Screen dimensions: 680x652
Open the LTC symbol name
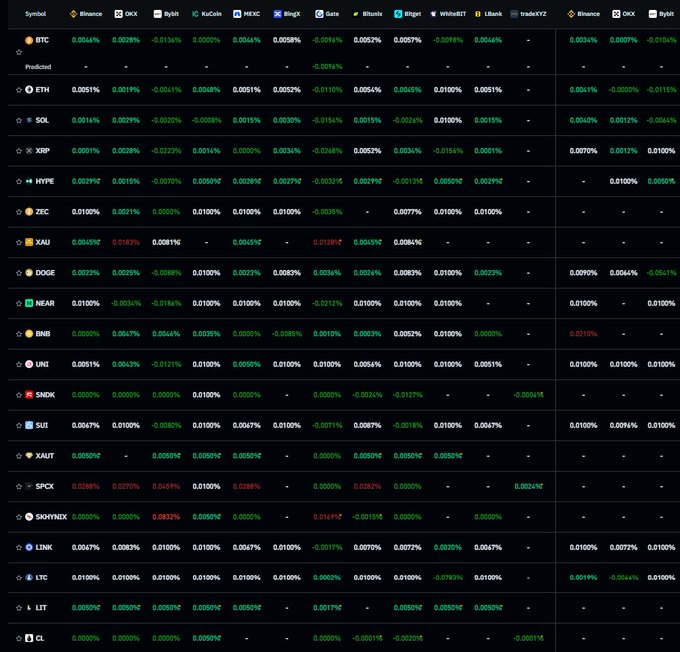(42, 577)
